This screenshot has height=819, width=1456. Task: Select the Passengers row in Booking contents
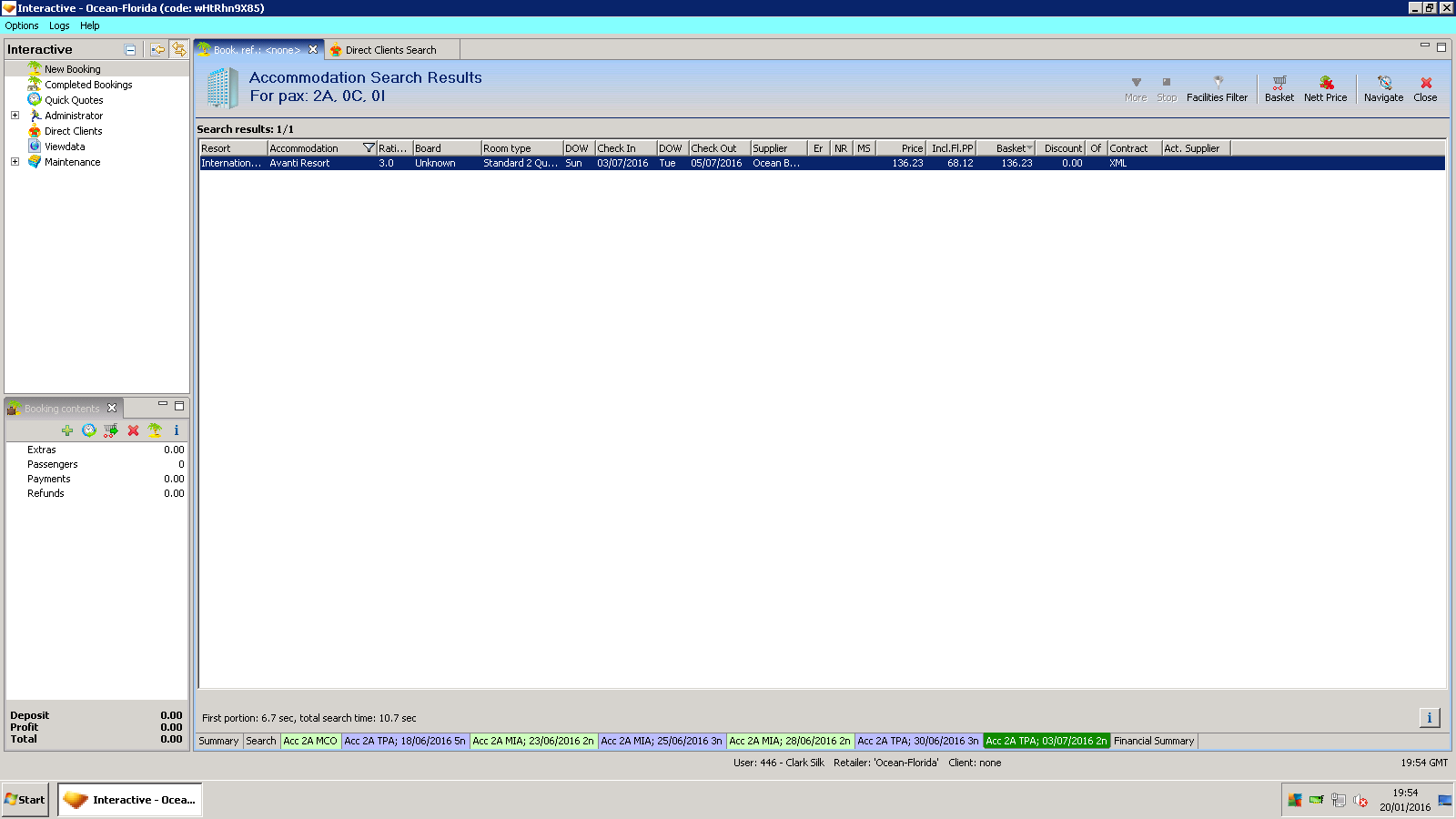(96, 464)
